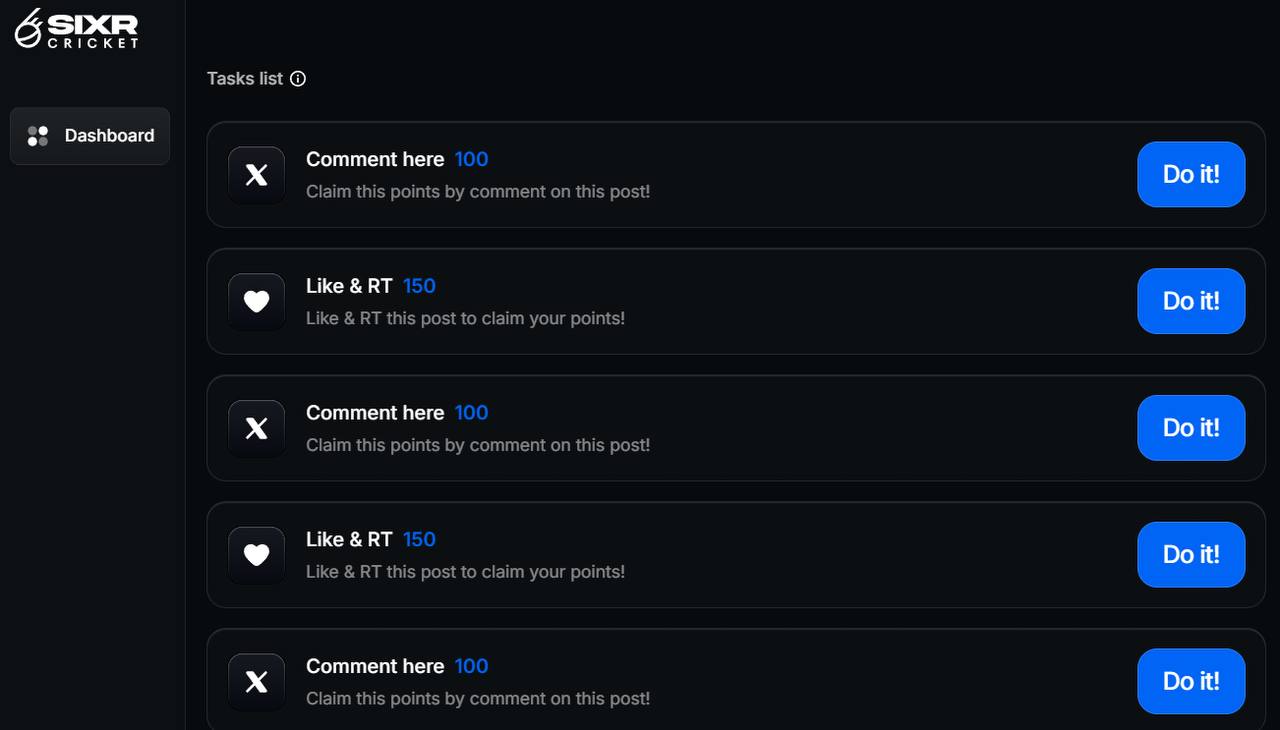
Task: Select the second Comment here task title
Action: click(x=375, y=413)
